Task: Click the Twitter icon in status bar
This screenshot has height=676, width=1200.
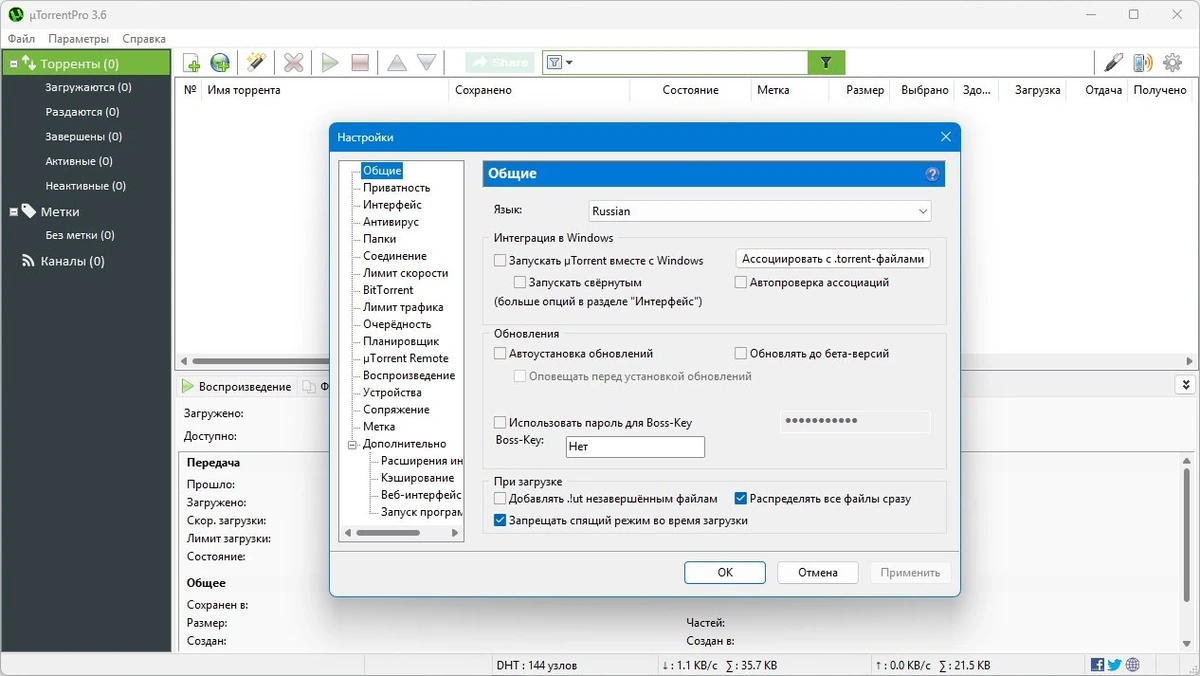Action: tap(1115, 665)
